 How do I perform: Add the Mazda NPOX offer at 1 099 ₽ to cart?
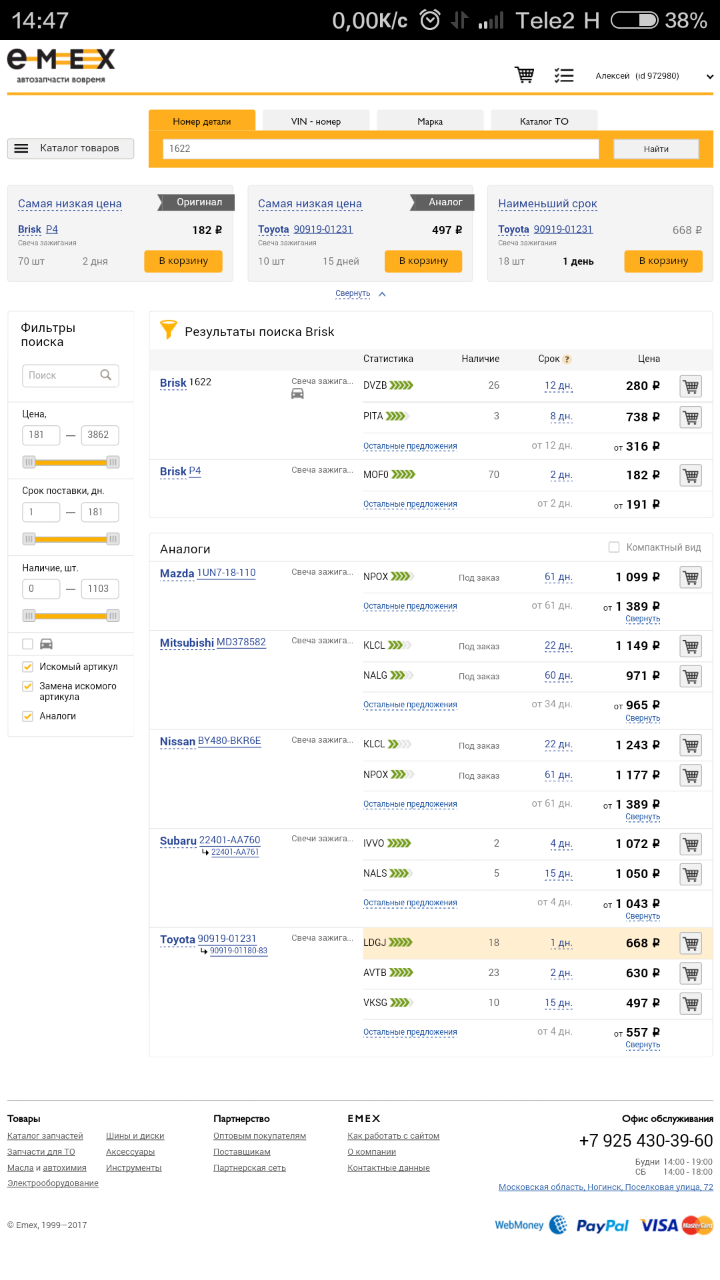pos(690,577)
